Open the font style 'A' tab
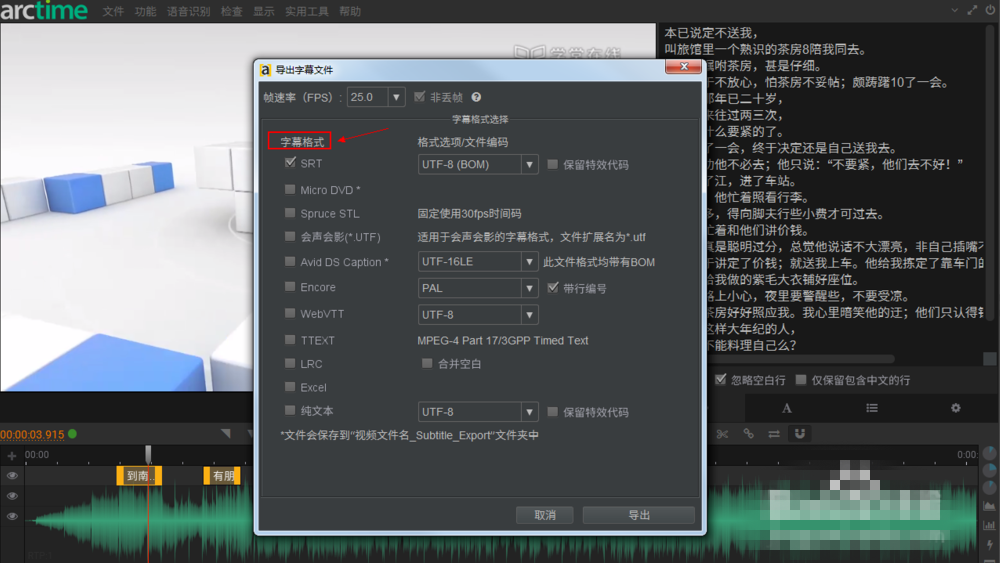Viewport: 1000px width, 563px height. pyautogui.click(x=786, y=408)
